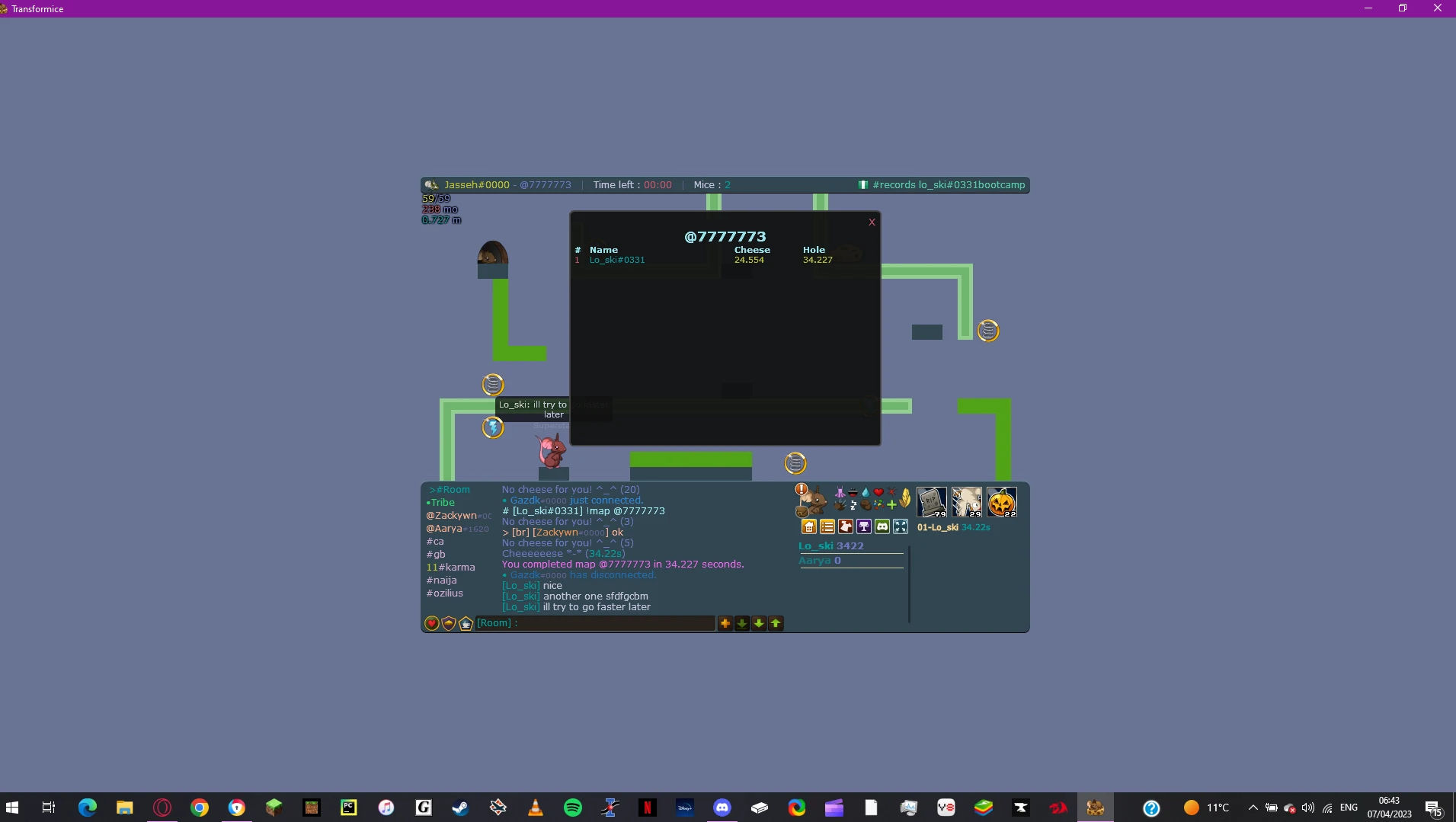Click the lightning bolt token in the map
Viewport: 1456px width, 822px height.
click(493, 427)
